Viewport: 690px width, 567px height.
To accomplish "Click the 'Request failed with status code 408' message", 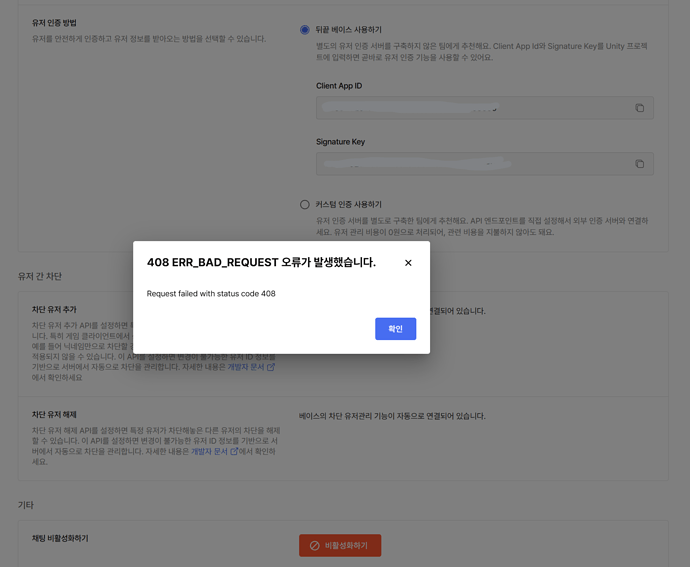I will coord(211,294).
